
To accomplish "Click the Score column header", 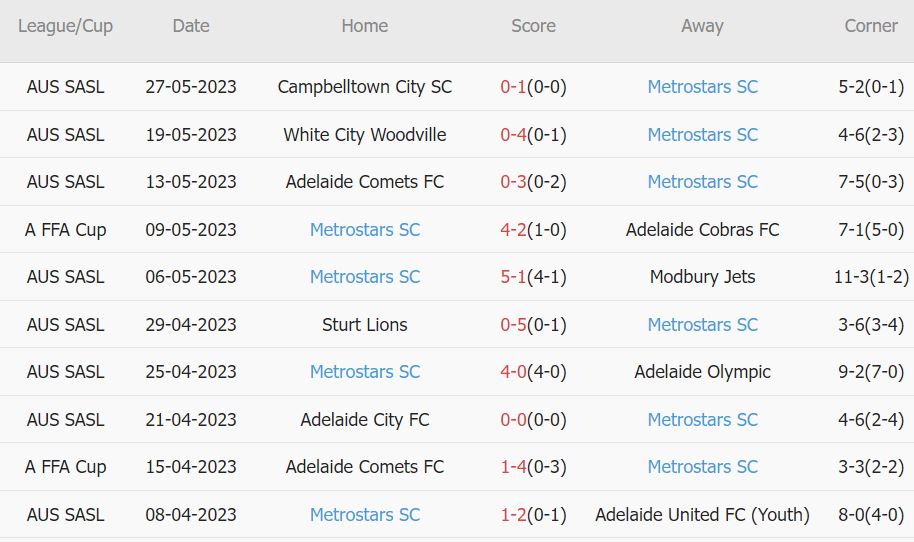I will 533,27.
